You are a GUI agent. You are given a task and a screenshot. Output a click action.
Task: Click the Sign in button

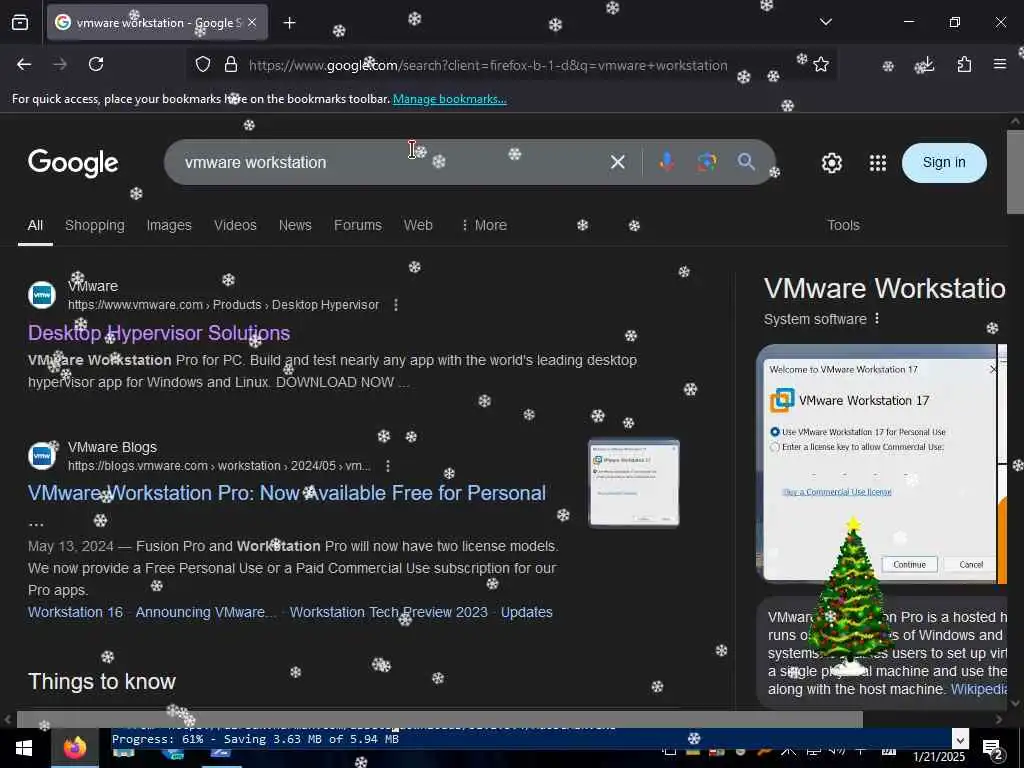coord(944,163)
